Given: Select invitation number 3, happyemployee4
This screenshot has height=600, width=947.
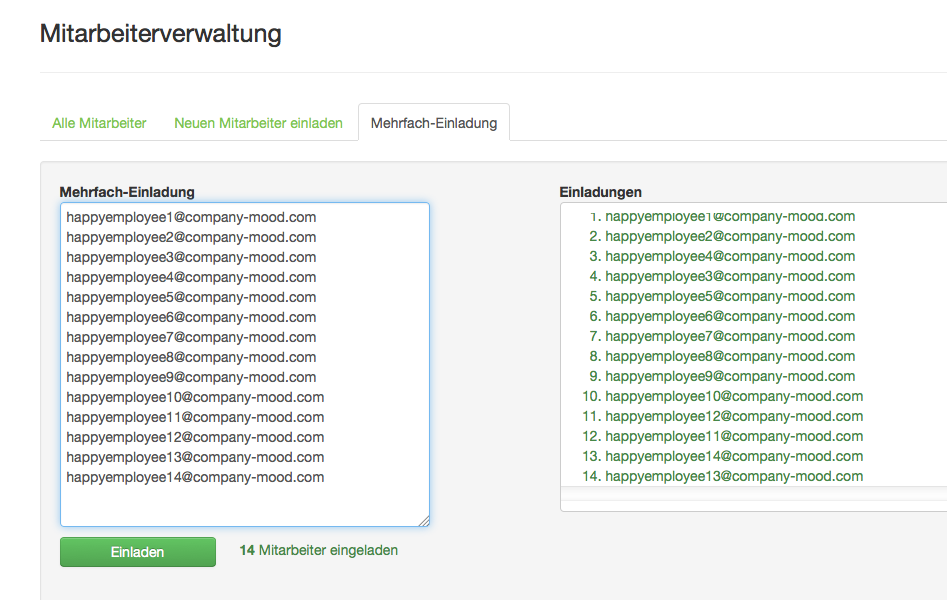Looking at the screenshot, I should [x=730, y=256].
